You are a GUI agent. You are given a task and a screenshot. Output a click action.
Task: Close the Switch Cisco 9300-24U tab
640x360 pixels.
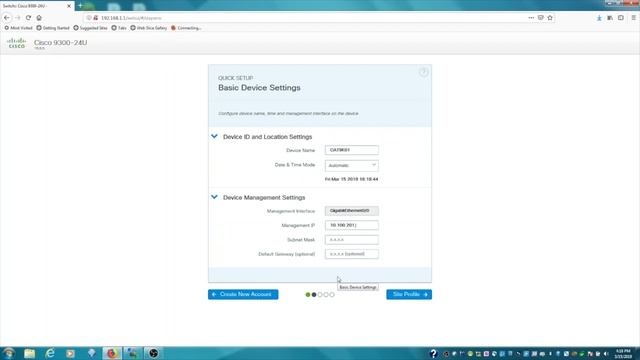coord(69,6)
